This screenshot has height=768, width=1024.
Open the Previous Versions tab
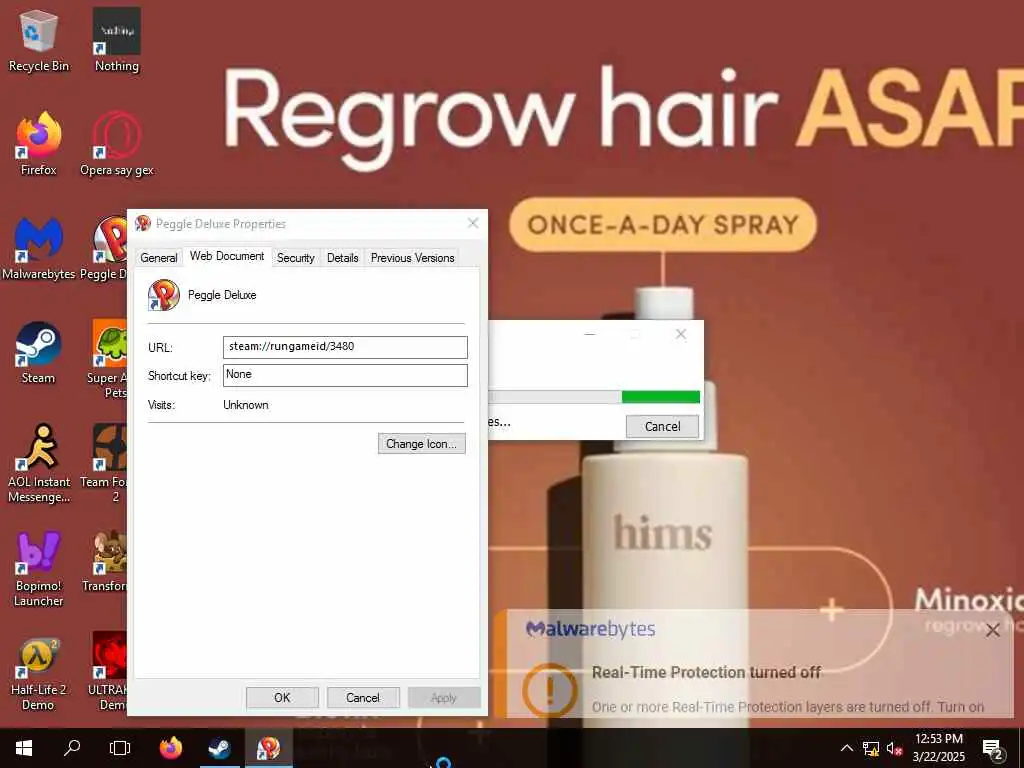tap(412, 257)
